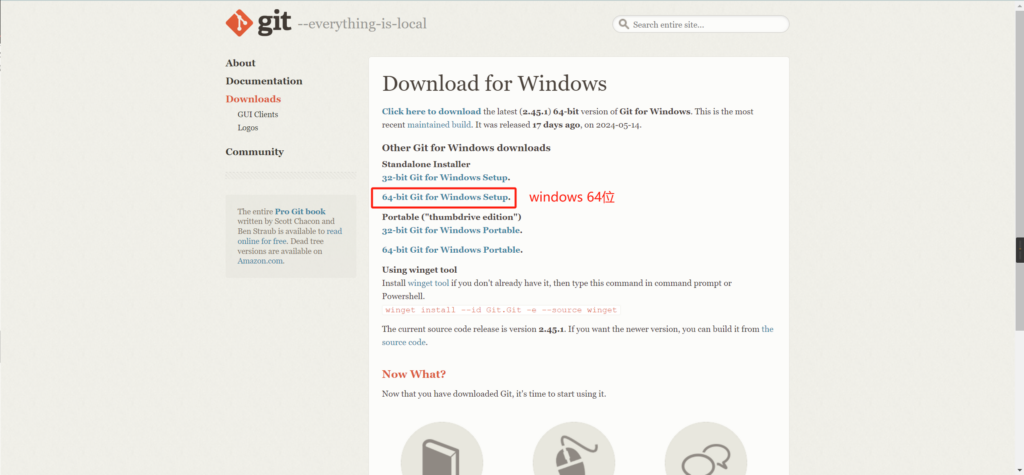The height and width of the screenshot is (475, 1024).
Task: Open the Community section
Action: (255, 152)
